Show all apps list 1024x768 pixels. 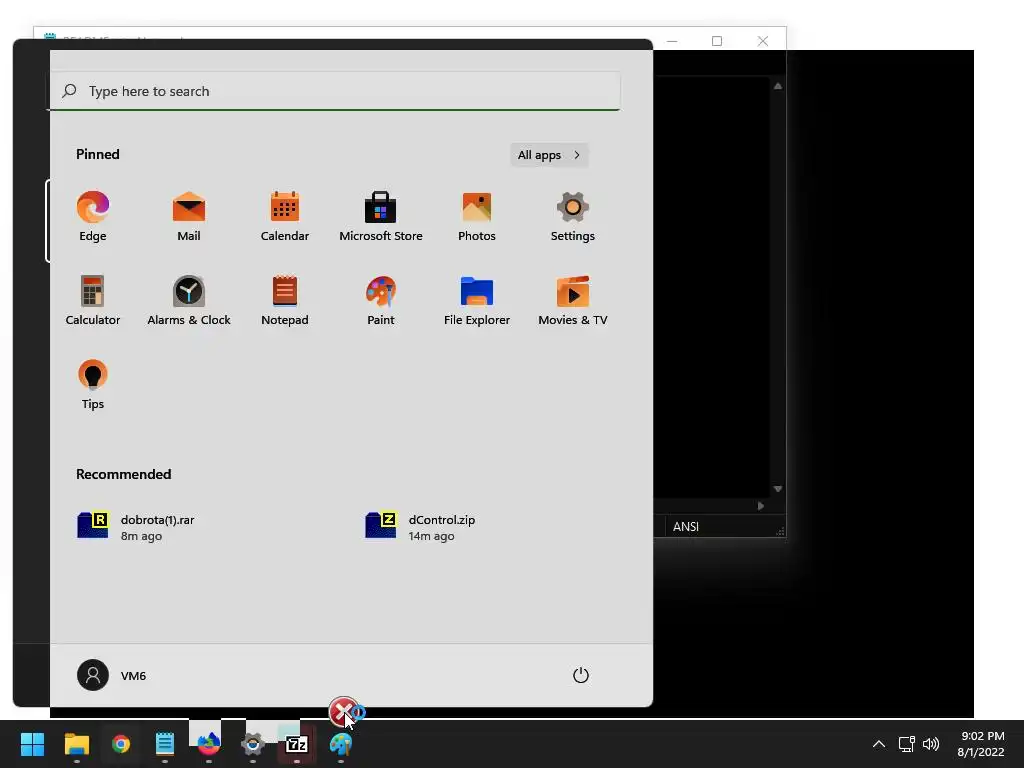(x=549, y=155)
